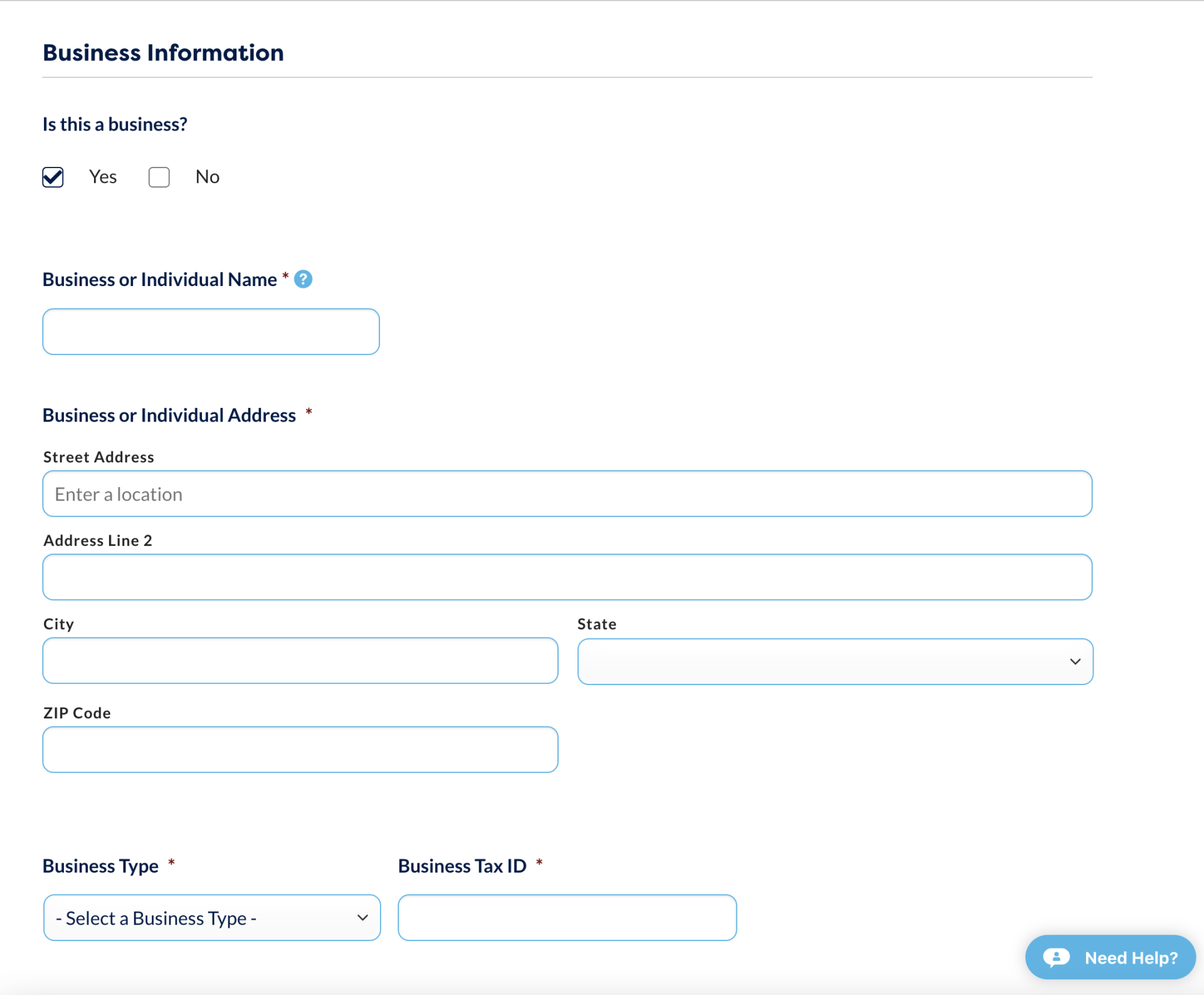Expand the State selection list
The height and width of the screenshot is (995, 1204).
click(x=834, y=661)
